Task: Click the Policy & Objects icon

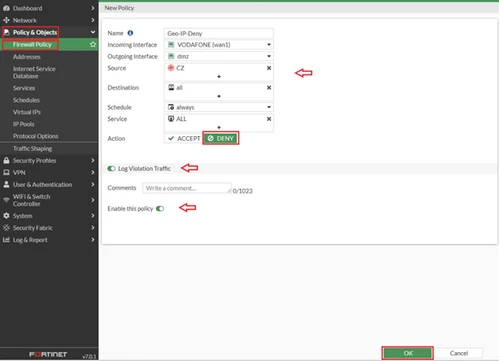Action: pyautogui.click(x=6, y=32)
